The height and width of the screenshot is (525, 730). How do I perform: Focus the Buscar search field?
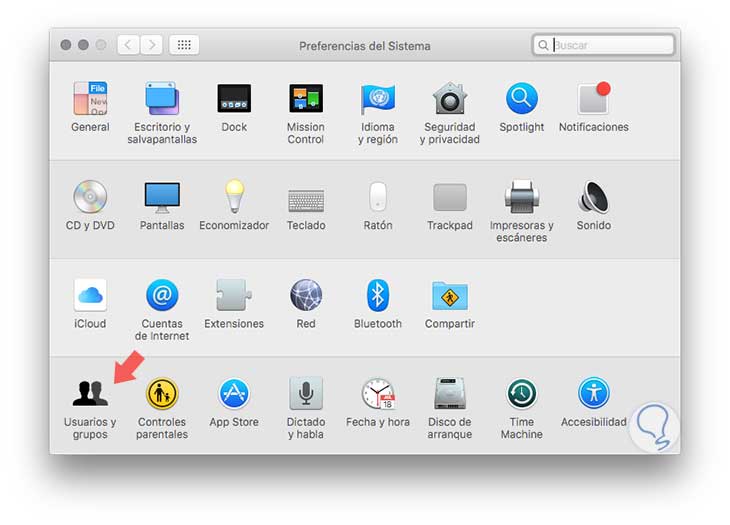(x=603, y=45)
